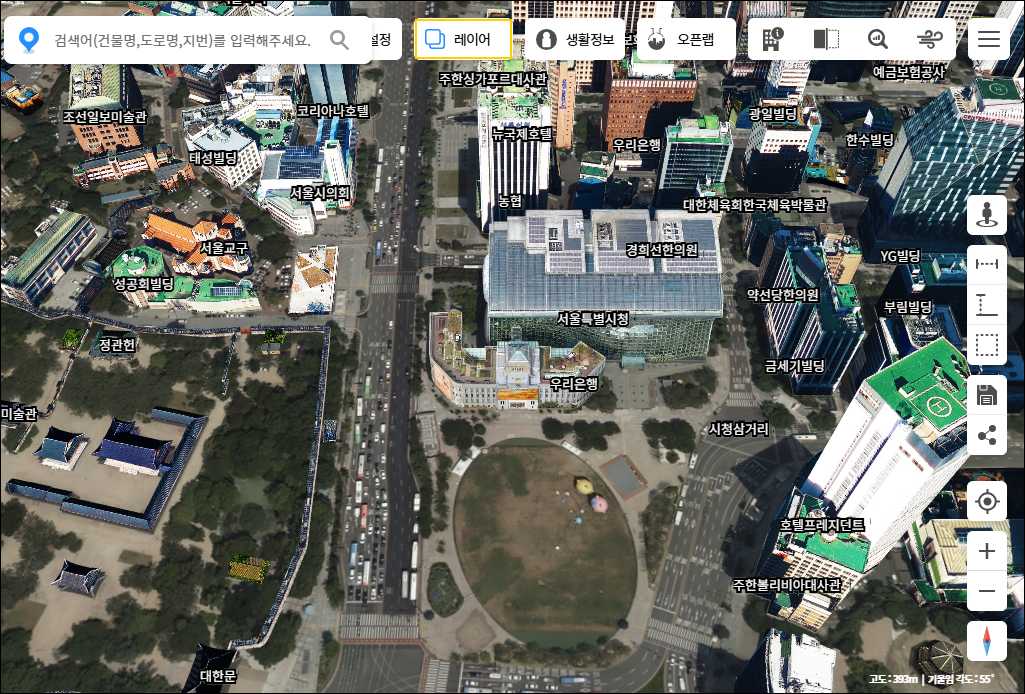This screenshot has height=694, width=1025.
Task: Click the search magnifier button
Action: [340, 40]
